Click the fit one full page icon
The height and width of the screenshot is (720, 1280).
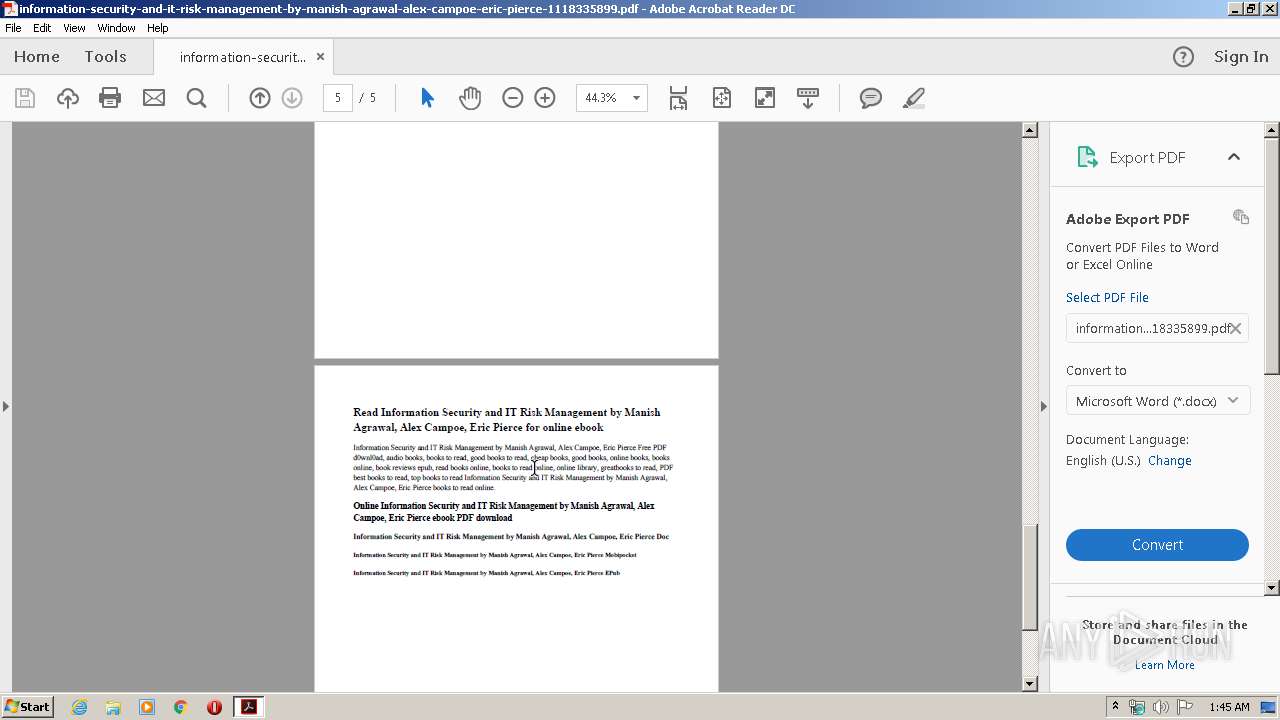click(x=722, y=98)
